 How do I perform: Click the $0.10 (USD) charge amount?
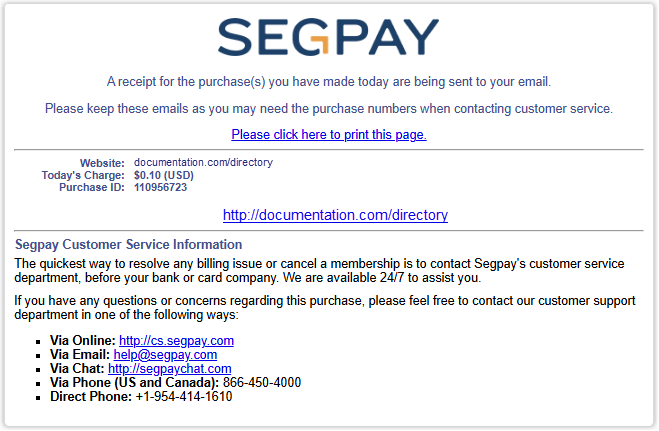pos(163,175)
